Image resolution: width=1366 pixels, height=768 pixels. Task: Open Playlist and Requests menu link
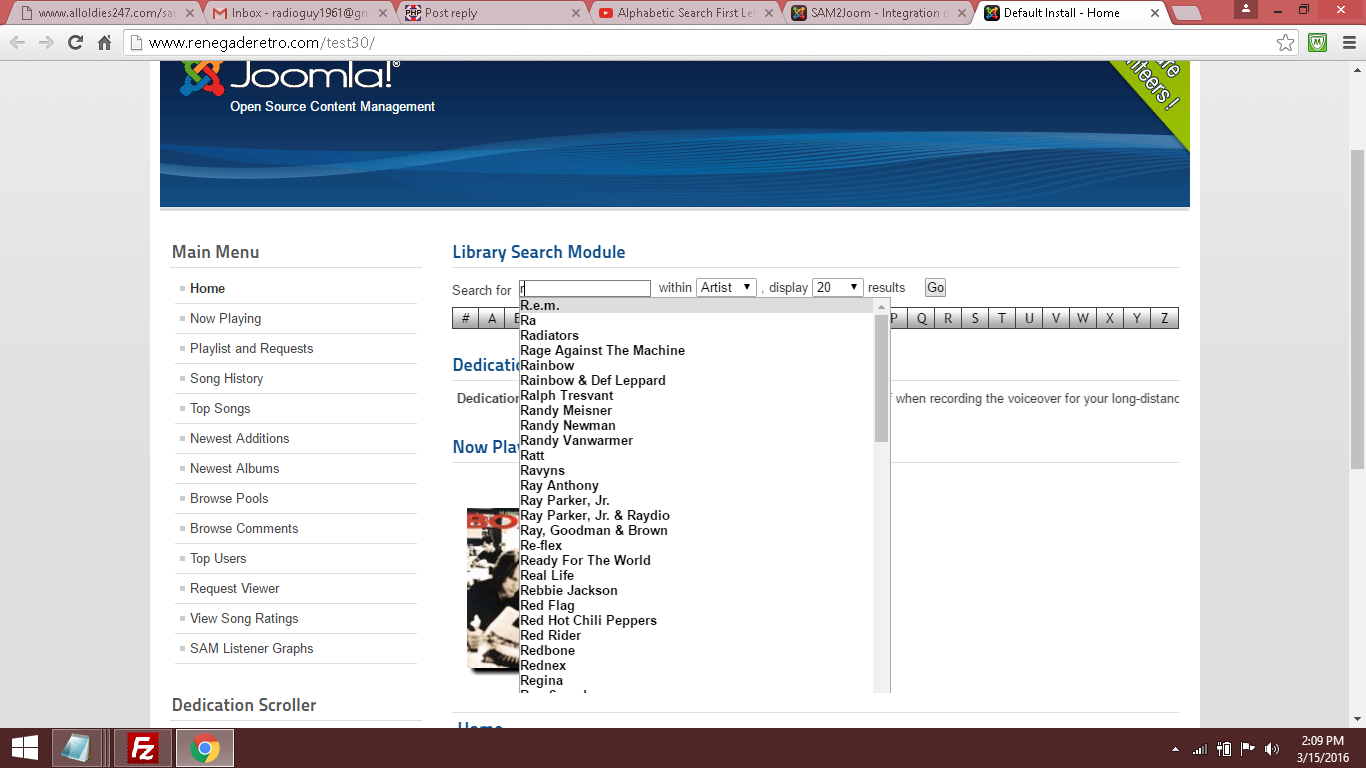tap(251, 348)
